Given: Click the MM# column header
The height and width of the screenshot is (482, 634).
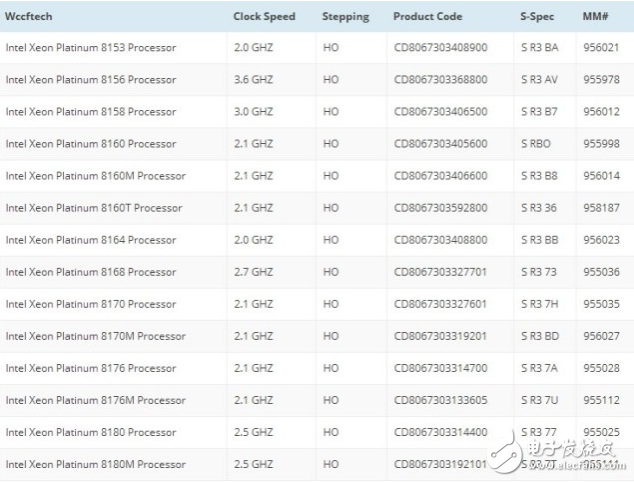Looking at the screenshot, I should coord(596,16).
